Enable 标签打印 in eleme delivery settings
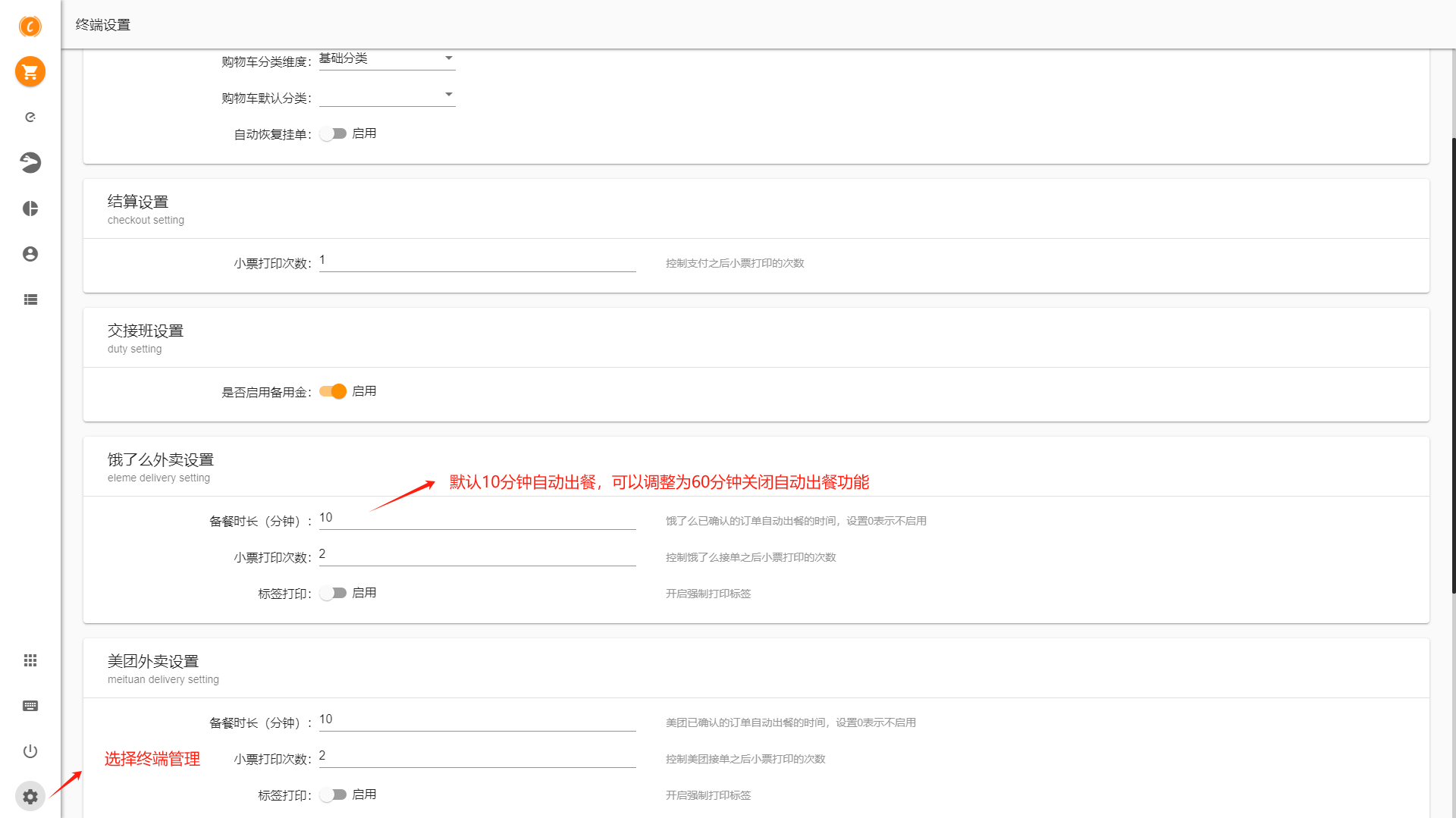 333,594
